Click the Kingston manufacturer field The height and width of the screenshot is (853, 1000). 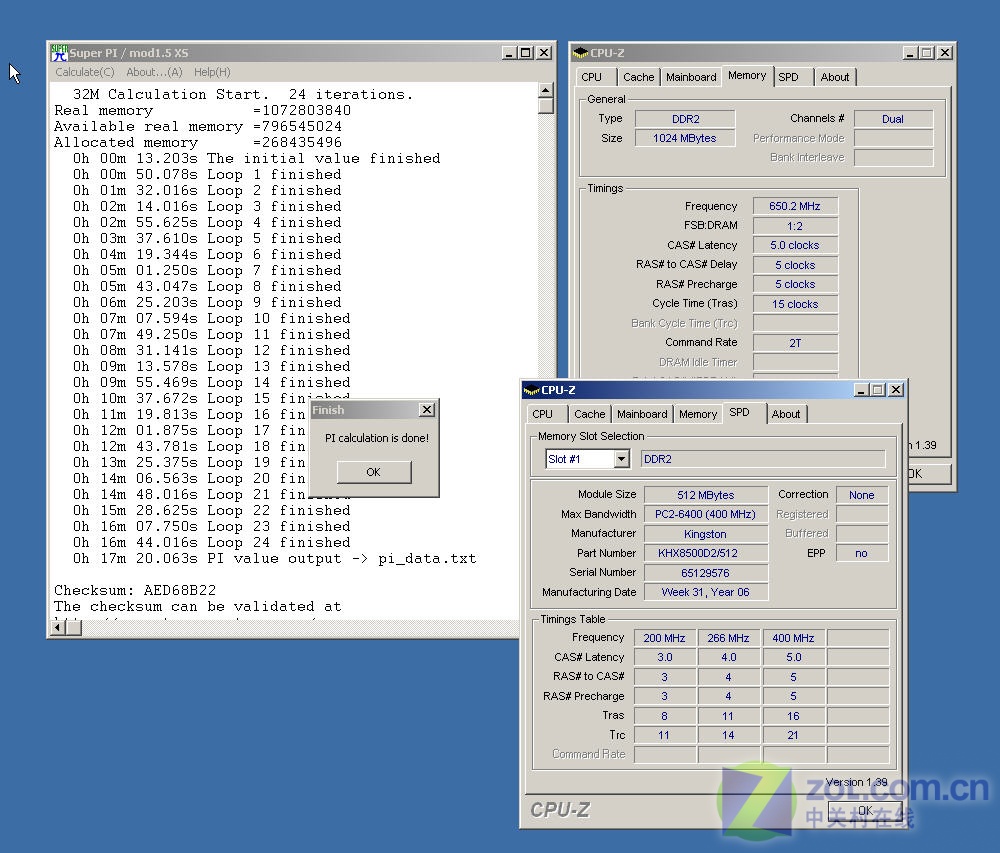706,534
